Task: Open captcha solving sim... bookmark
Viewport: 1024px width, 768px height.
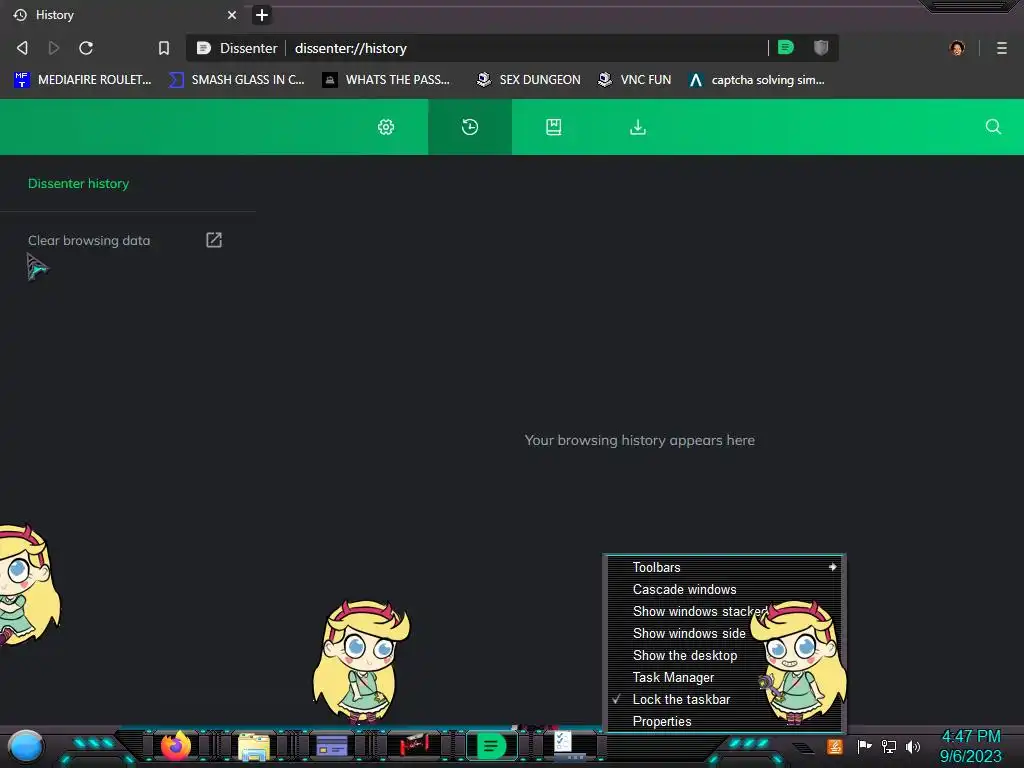Action: 756,80
